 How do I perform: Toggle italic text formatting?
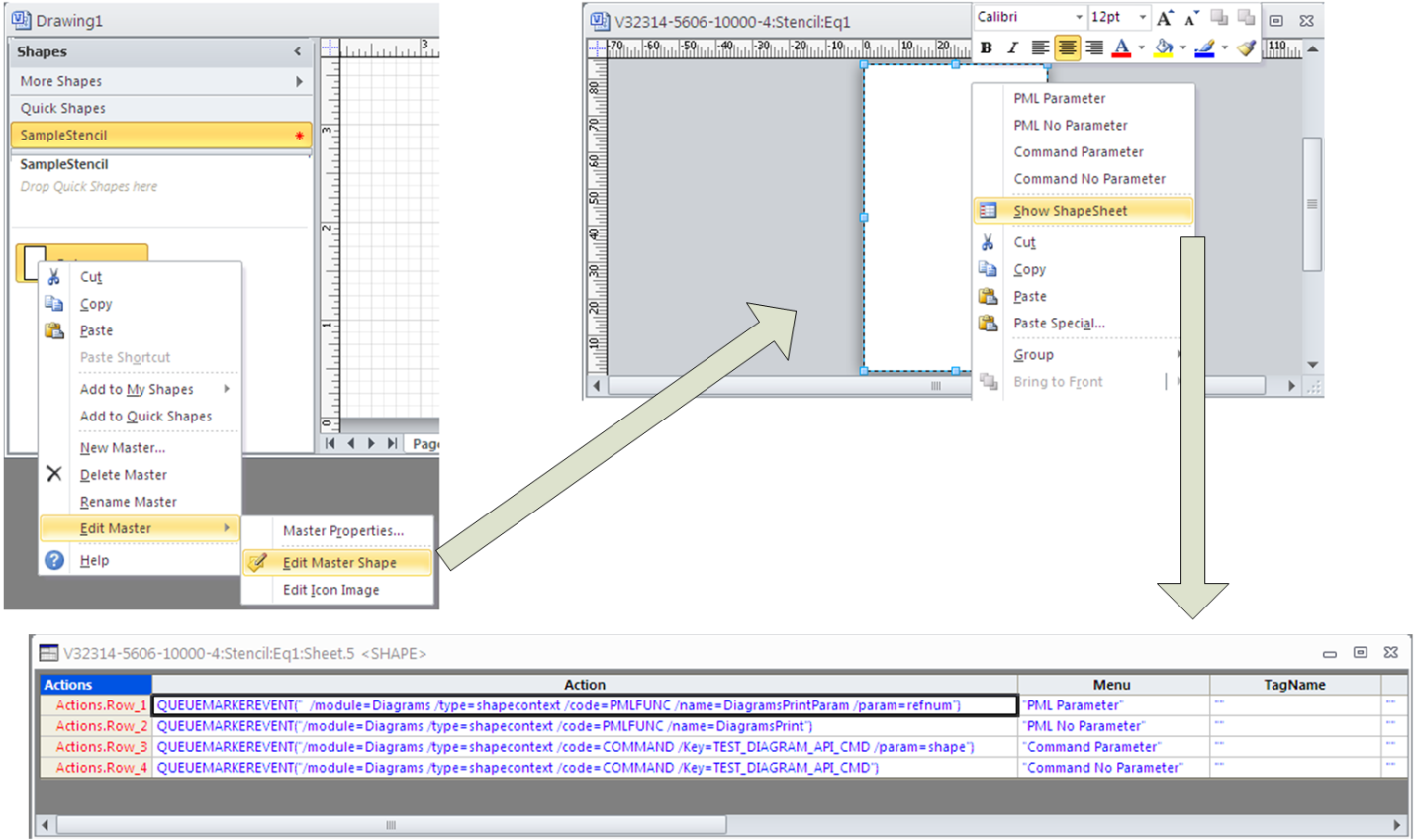click(1012, 47)
